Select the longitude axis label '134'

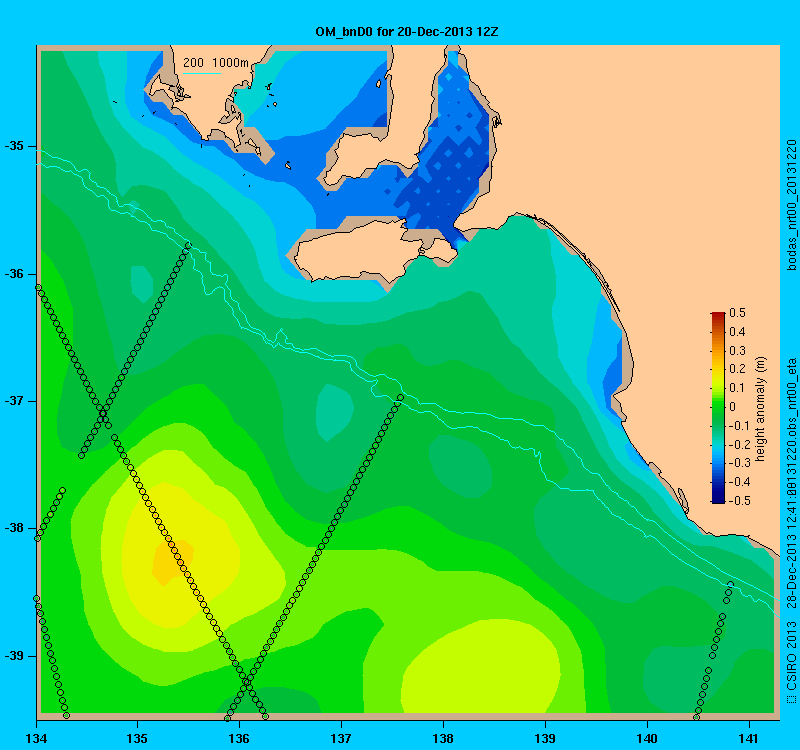coord(36,738)
